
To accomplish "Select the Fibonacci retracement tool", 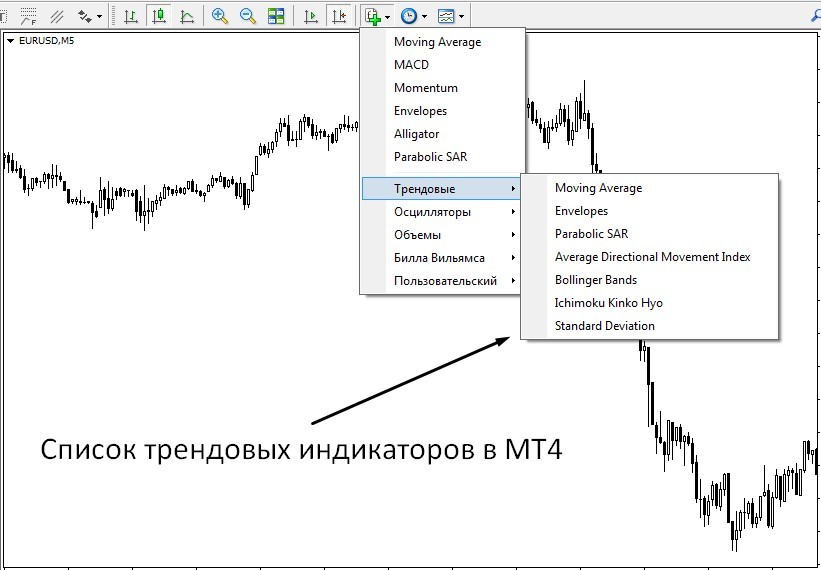I will (28, 16).
